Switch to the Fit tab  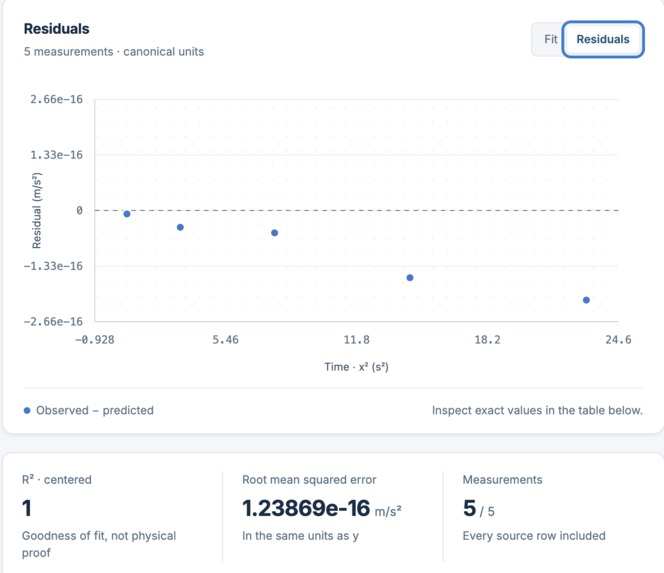[550, 39]
